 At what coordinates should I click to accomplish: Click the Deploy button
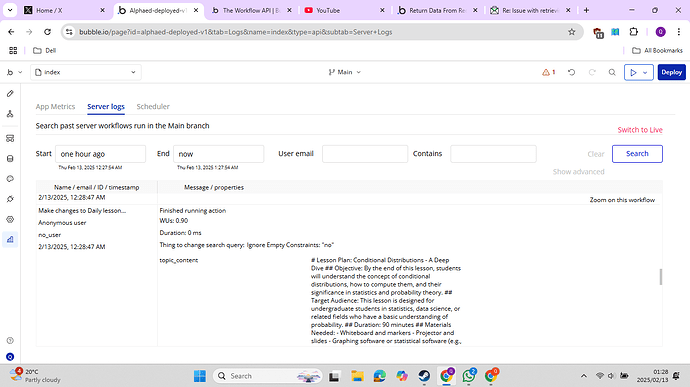[x=672, y=72]
